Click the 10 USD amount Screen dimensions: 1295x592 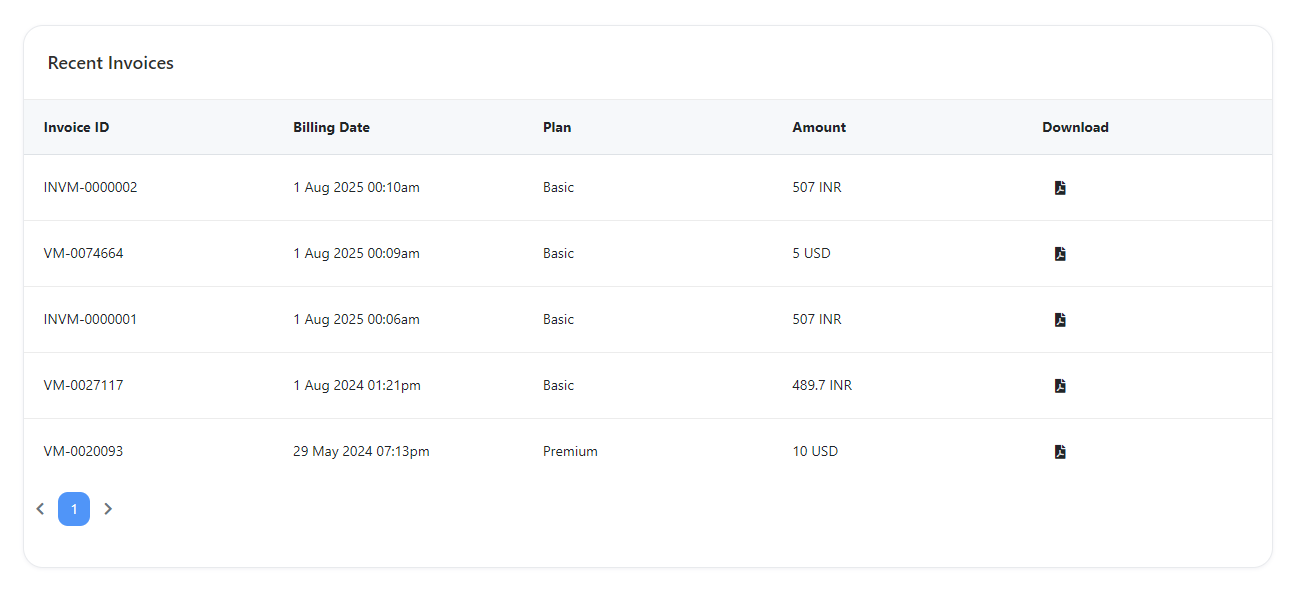click(815, 452)
